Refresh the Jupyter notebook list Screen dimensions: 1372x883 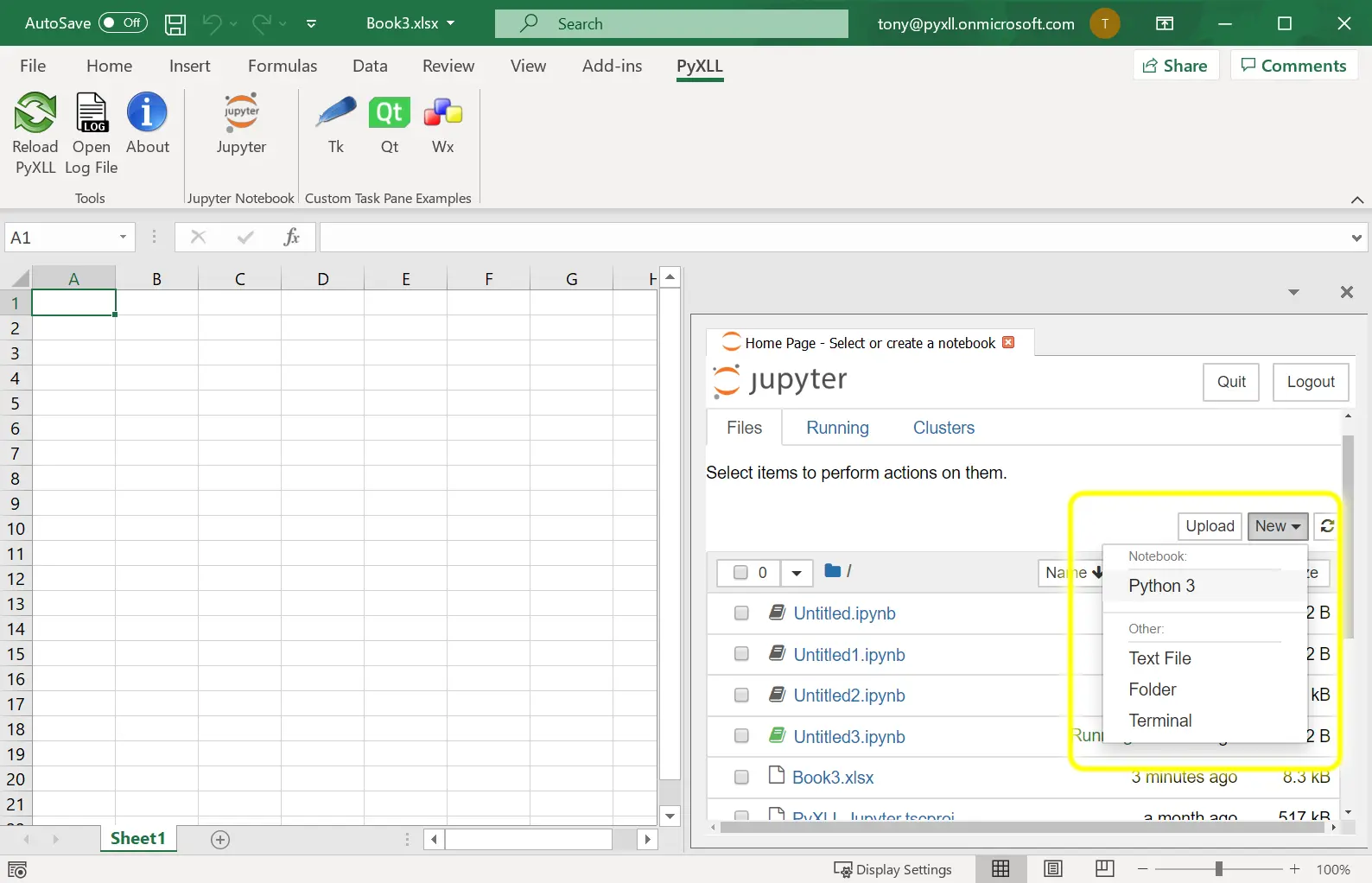click(x=1327, y=525)
